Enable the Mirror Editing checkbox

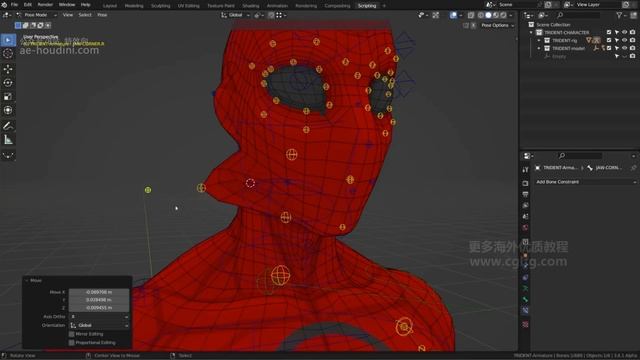click(x=71, y=334)
